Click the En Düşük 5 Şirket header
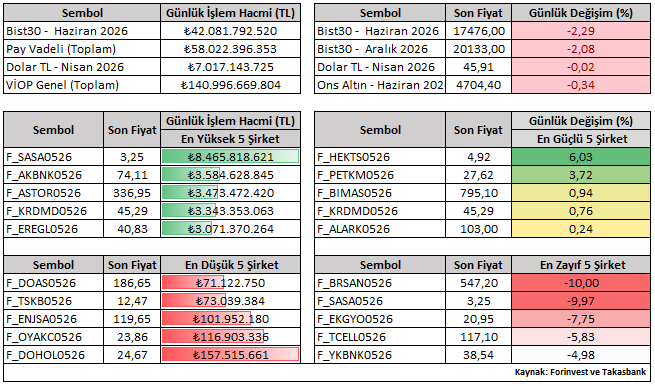Image resolution: width=655 pixels, height=386 pixels. (x=231, y=265)
